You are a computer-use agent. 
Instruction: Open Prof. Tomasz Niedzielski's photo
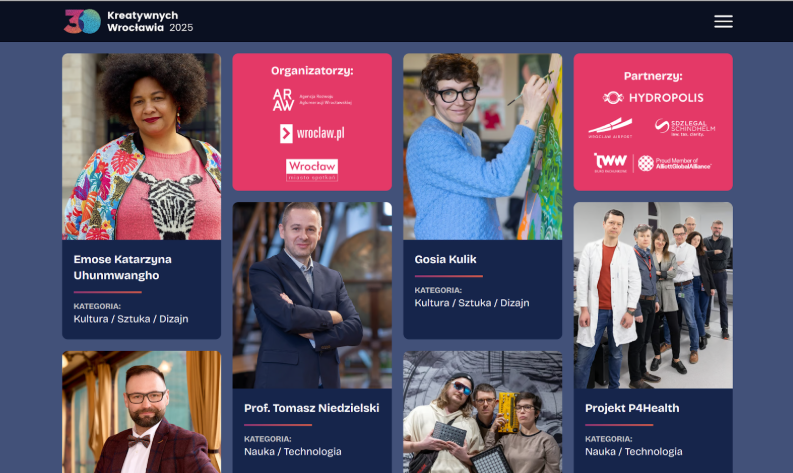coord(312,295)
